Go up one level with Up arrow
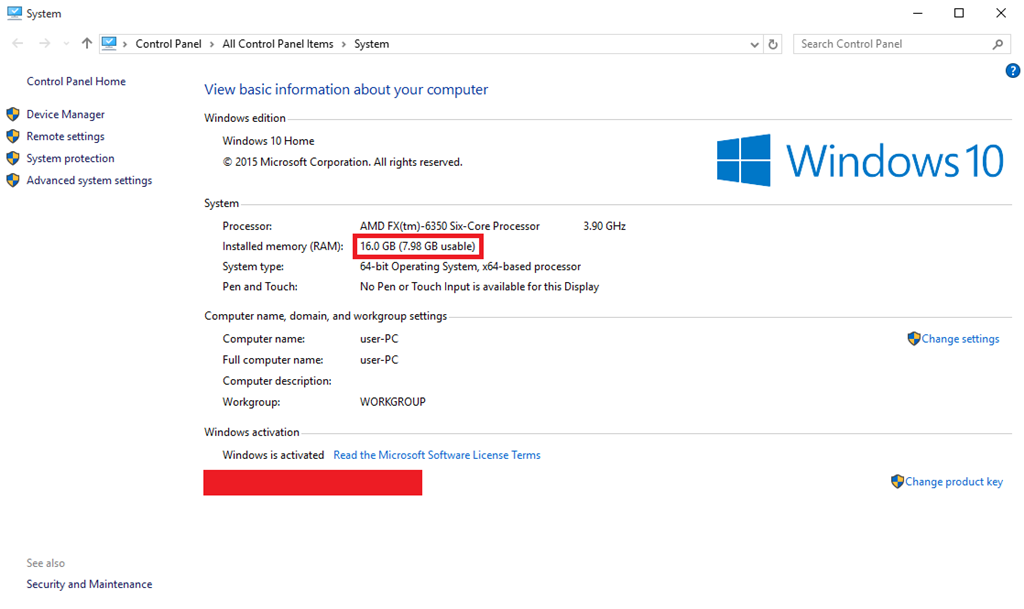The width and height of the screenshot is (1024, 609). click(86, 44)
